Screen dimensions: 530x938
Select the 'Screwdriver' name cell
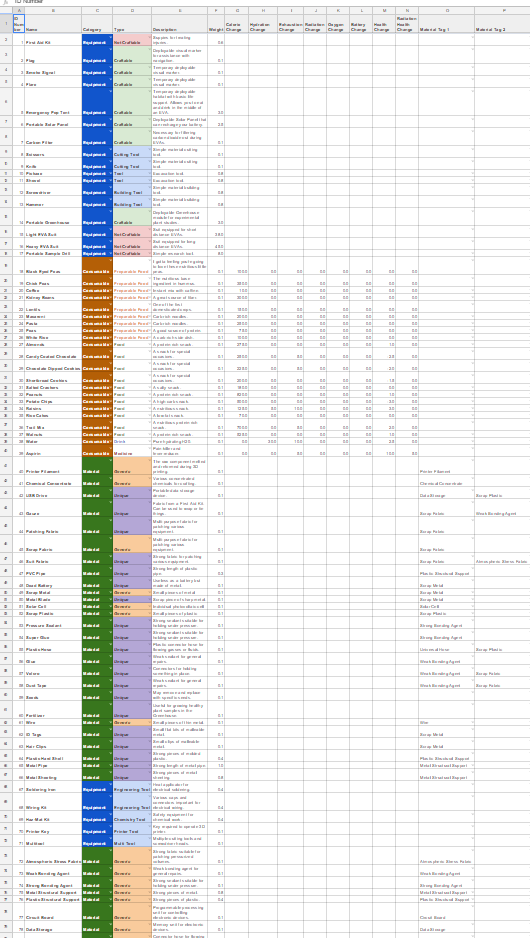(x=52, y=189)
